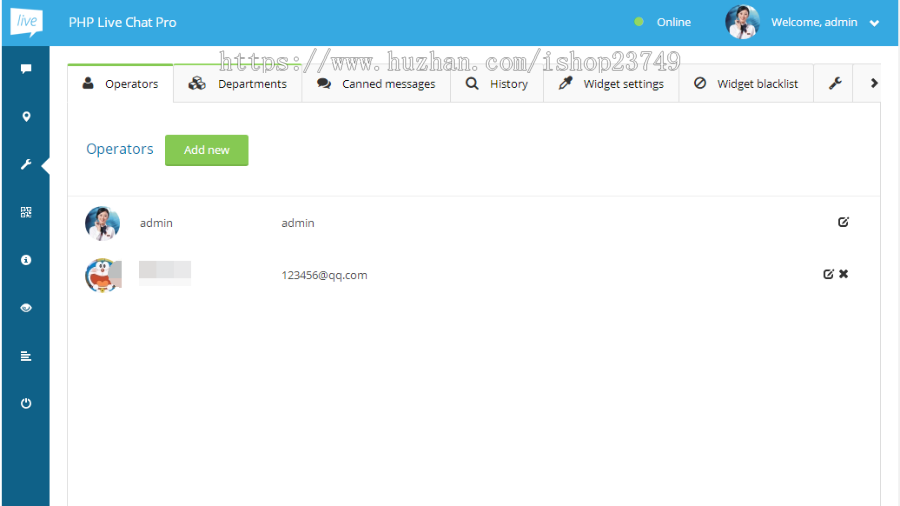Open the History tab

pos(497,84)
